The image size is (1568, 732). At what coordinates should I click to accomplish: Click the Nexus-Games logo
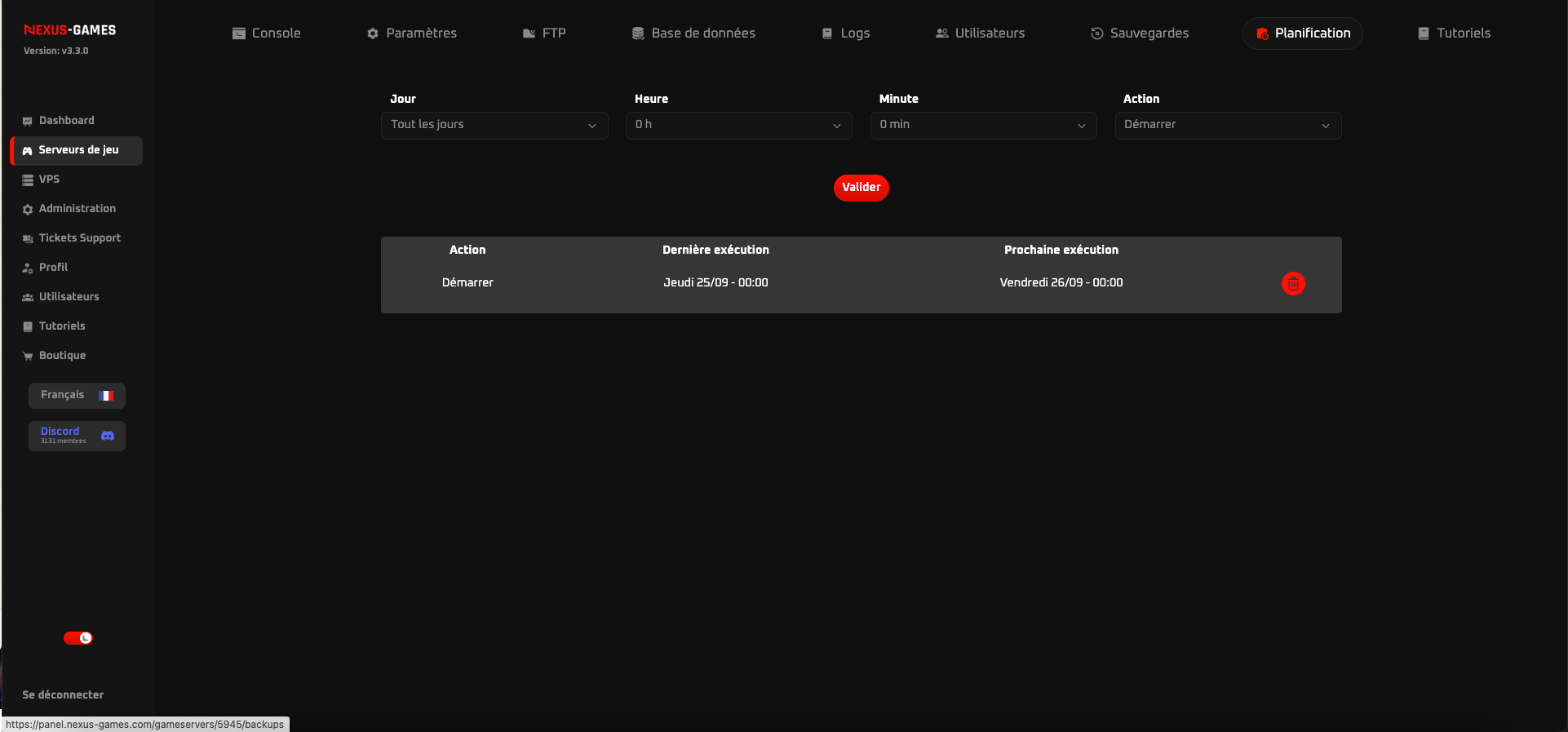pyautogui.click(x=70, y=30)
